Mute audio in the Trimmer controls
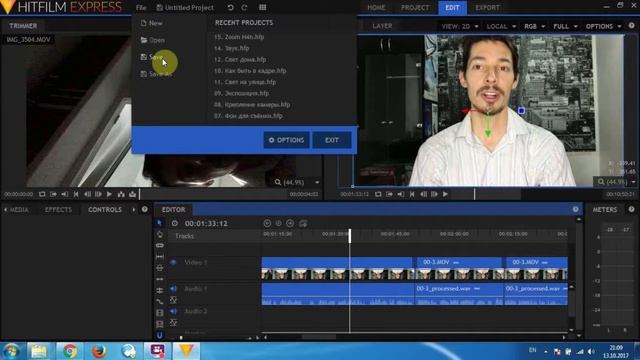 click(64, 194)
